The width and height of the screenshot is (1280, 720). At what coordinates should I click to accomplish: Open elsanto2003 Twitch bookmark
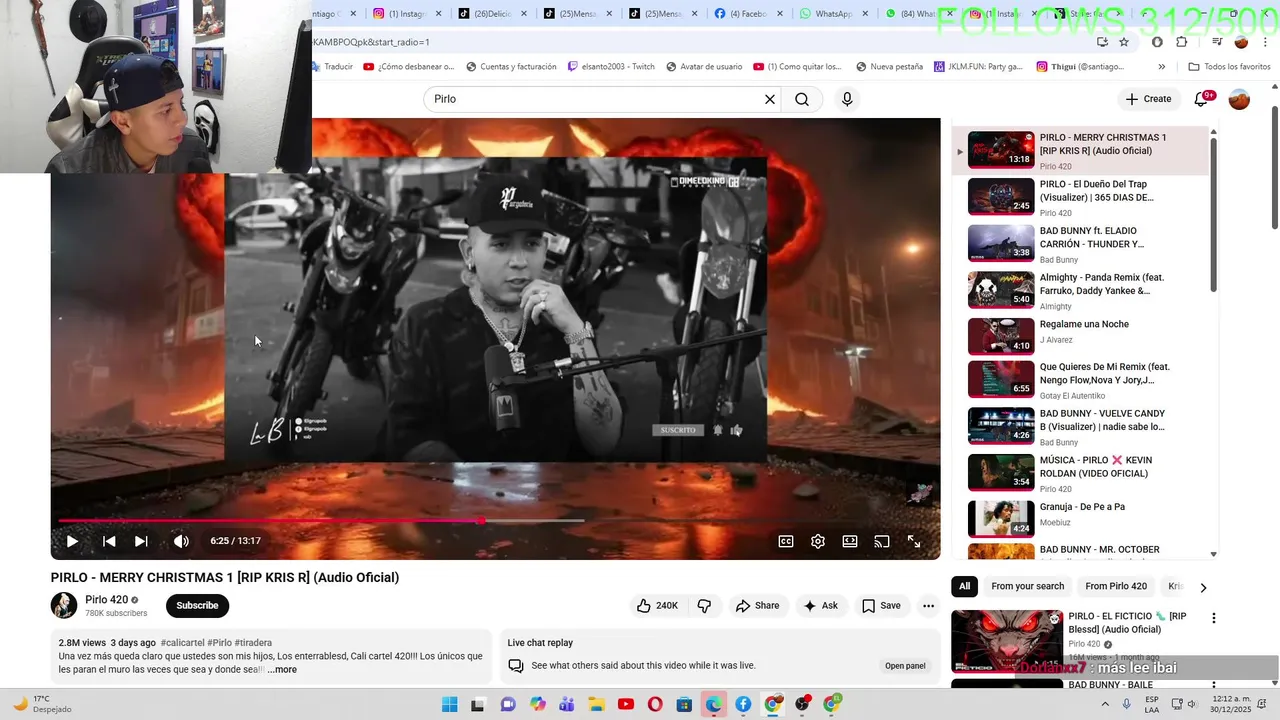click(611, 67)
